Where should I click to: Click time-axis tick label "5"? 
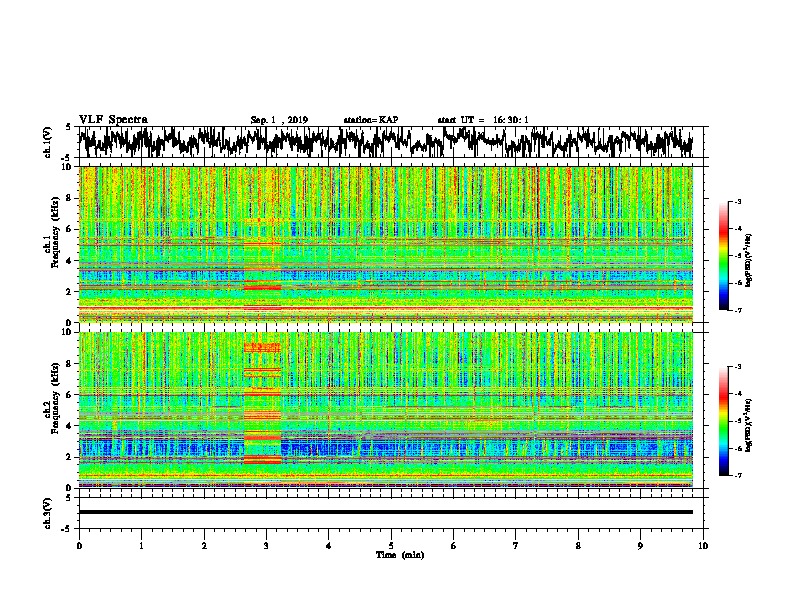pyautogui.click(x=391, y=546)
